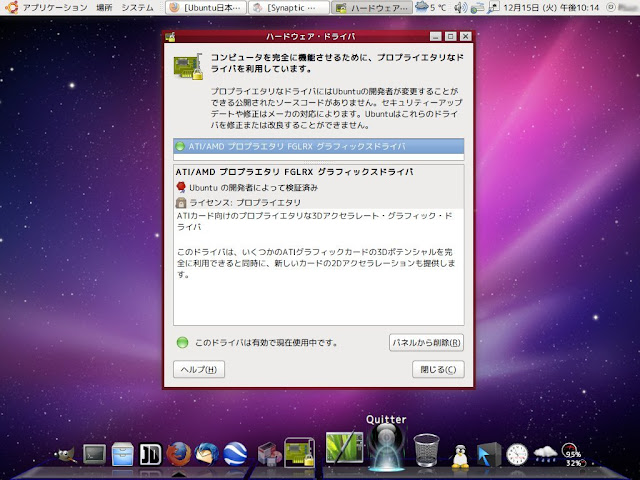
Task: Click the Tux penguin dock icon
Action: coord(460,456)
